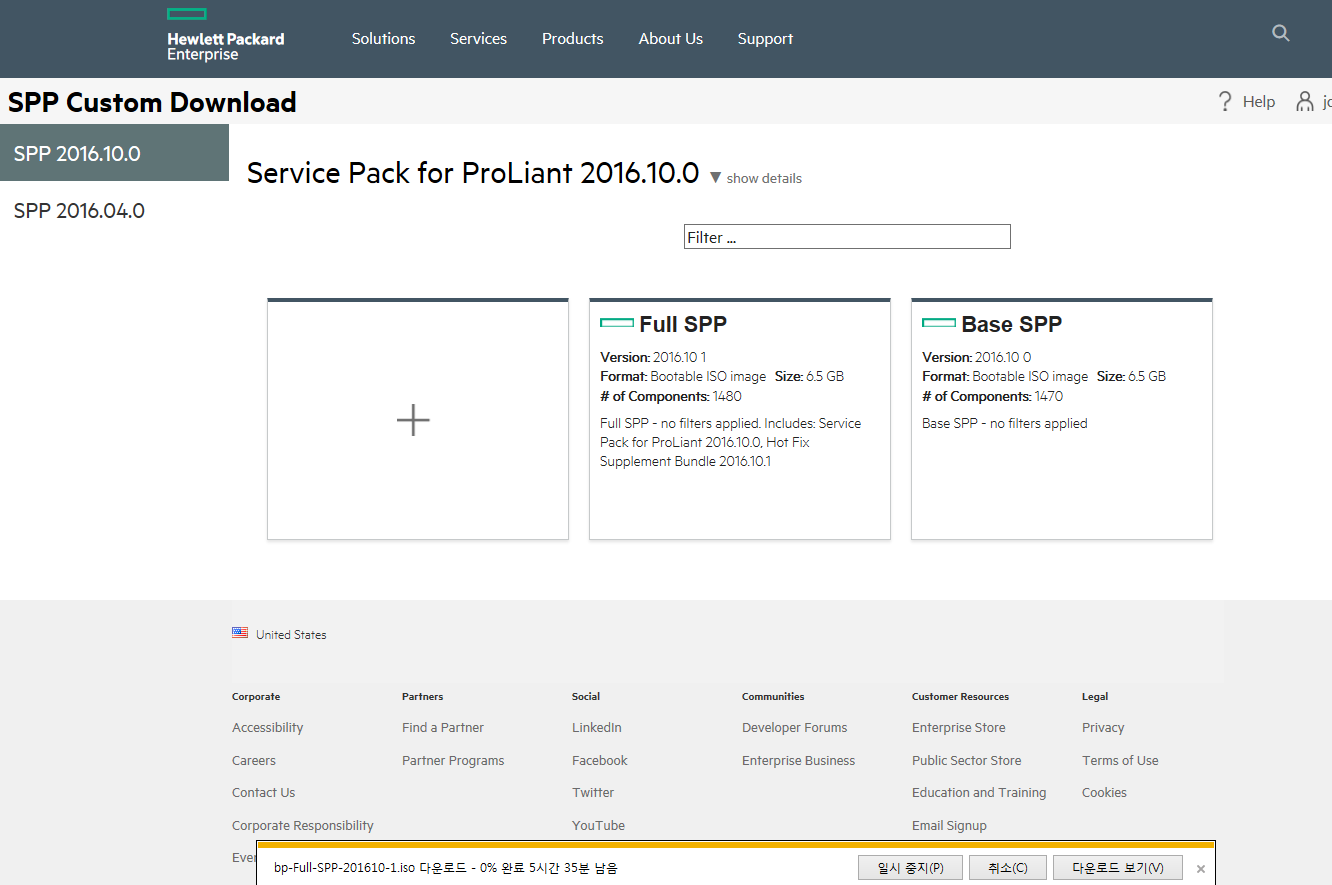
Task: Open the Services menu
Action: click(x=478, y=39)
